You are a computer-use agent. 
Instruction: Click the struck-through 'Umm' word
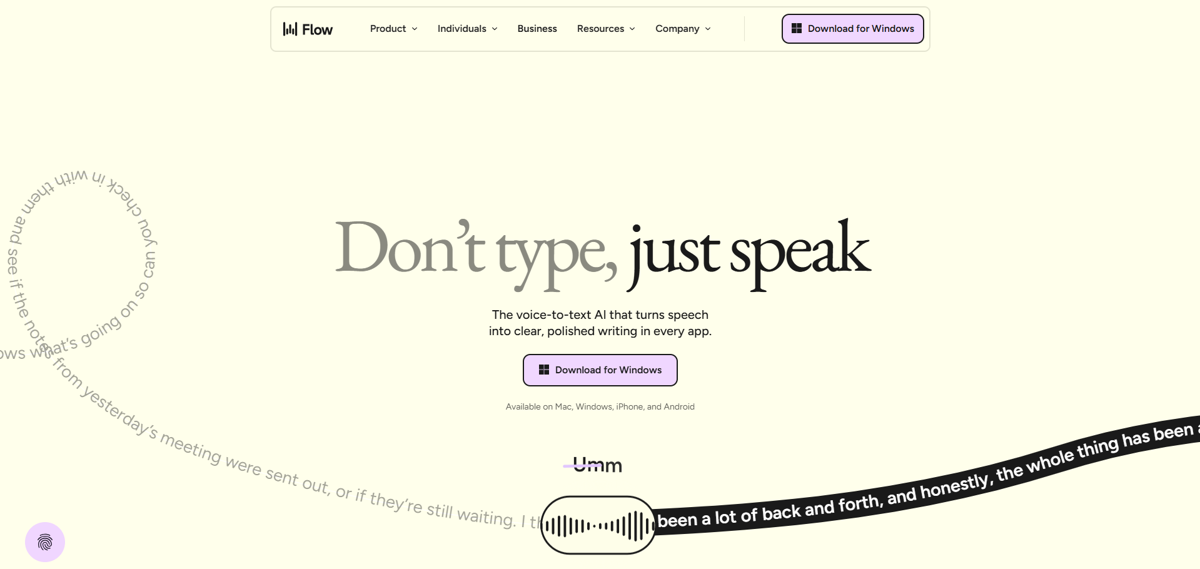tap(596, 465)
